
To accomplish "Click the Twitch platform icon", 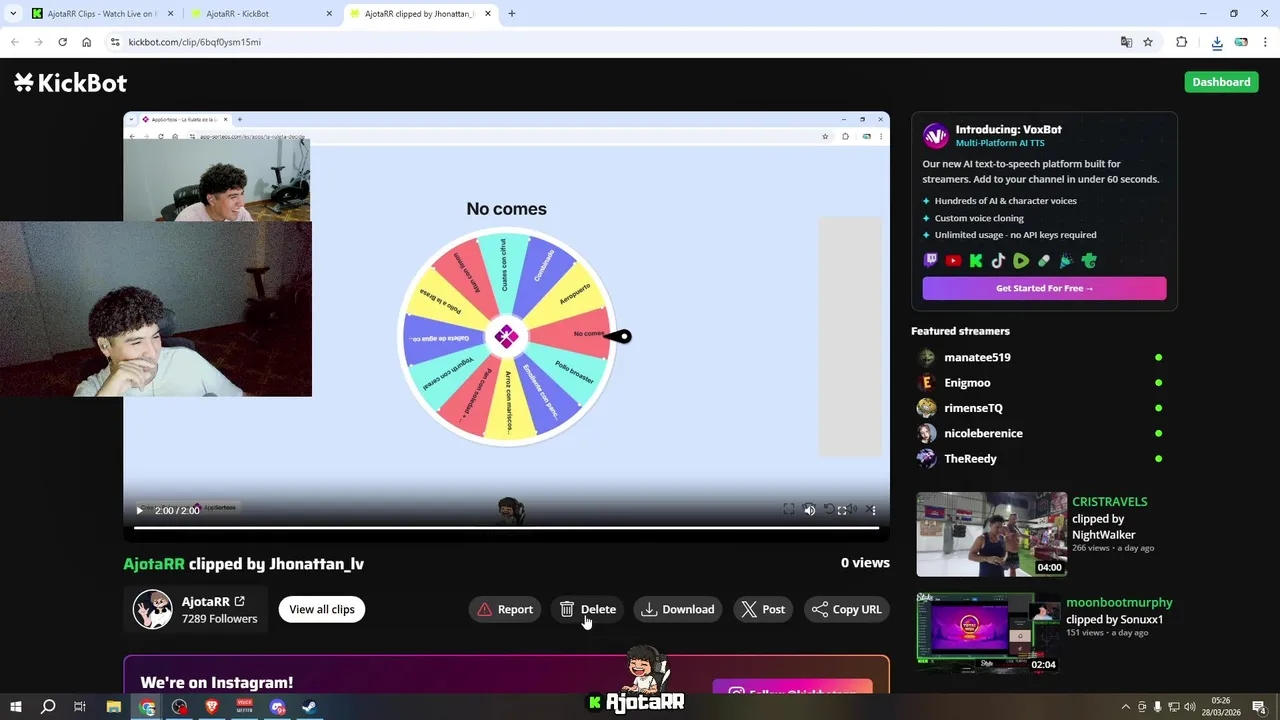I will (931, 261).
